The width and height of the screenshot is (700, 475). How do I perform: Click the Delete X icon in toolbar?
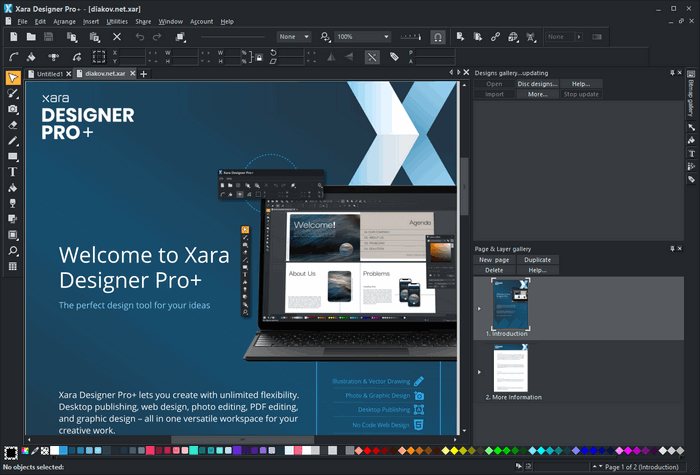pyautogui.click(x=117, y=37)
